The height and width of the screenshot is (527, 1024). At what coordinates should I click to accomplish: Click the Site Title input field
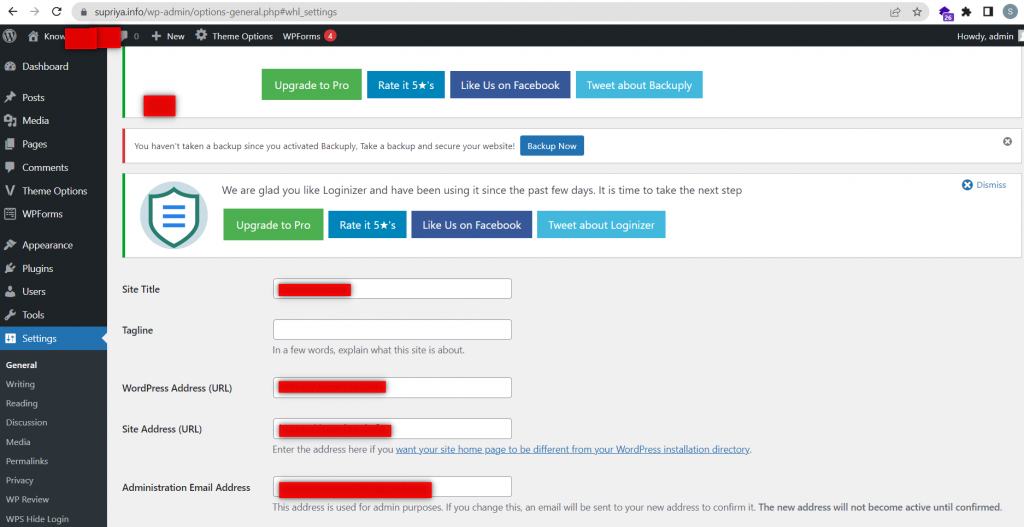click(392, 289)
